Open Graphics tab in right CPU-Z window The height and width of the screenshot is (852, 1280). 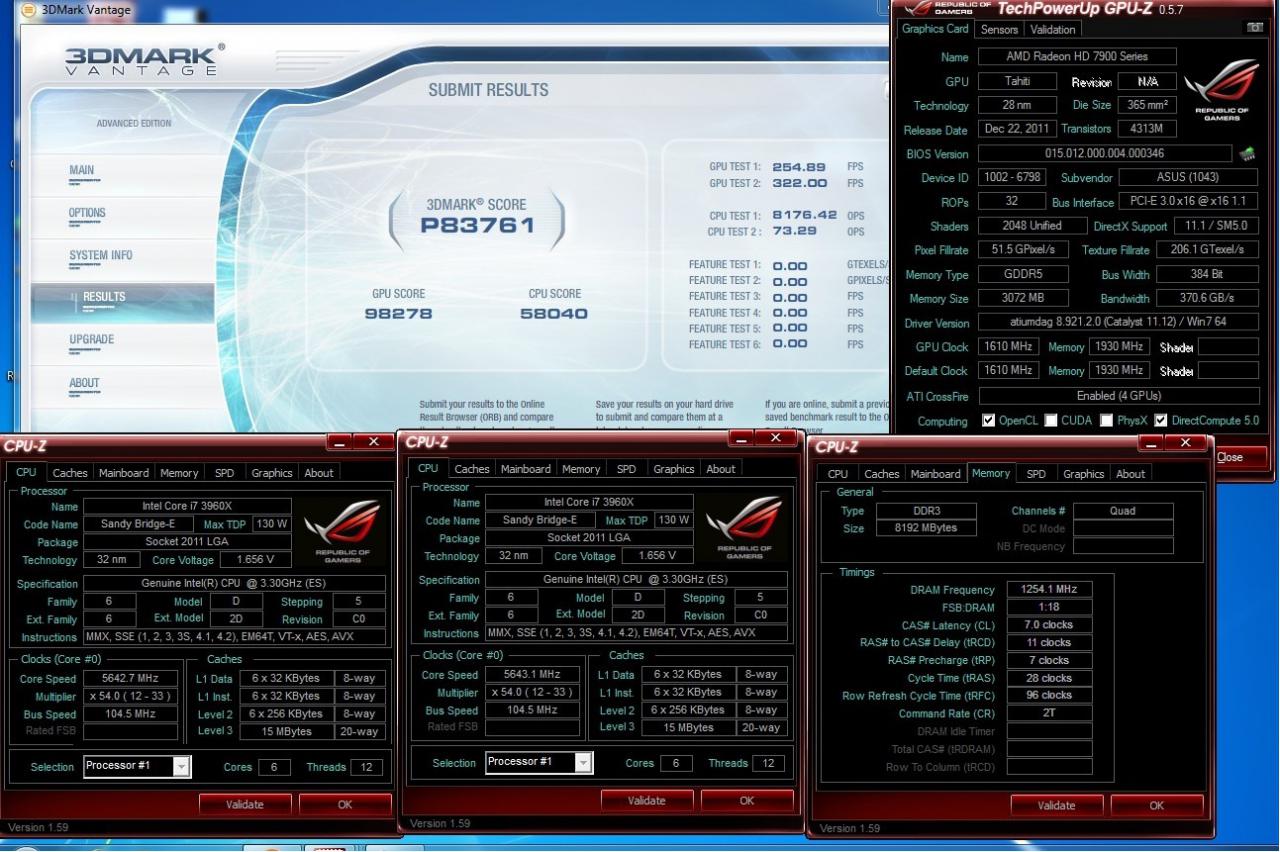[x=1084, y=474]
